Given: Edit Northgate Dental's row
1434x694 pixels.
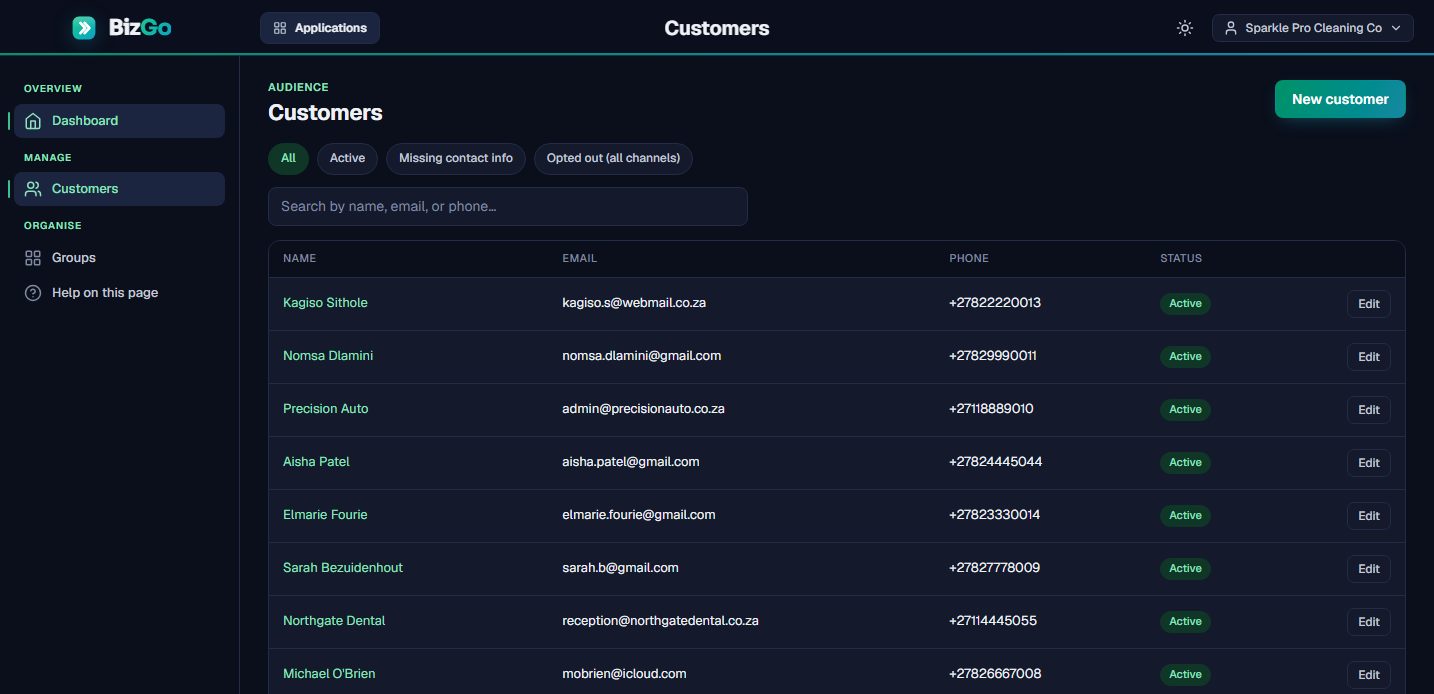Looking at the screenshot, I should point(1369,622).
